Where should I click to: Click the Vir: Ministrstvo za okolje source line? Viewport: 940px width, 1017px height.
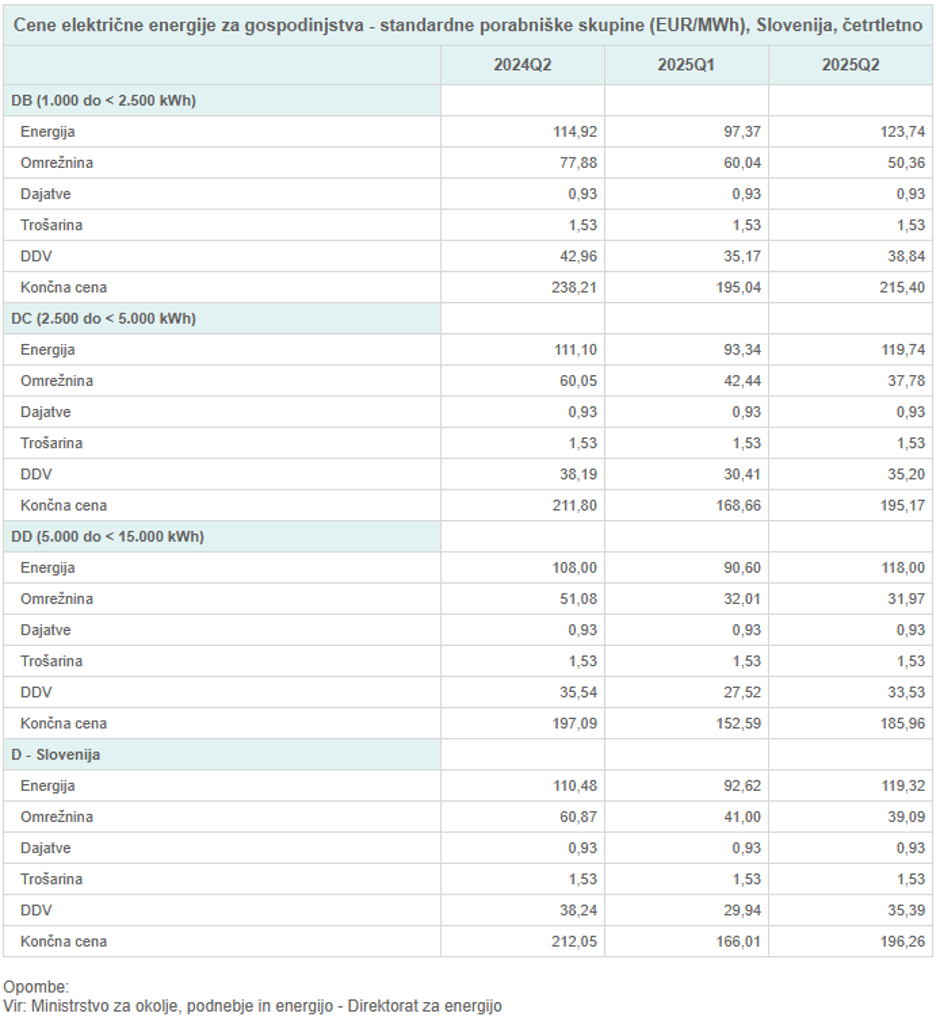click(x=252, y=1006)
